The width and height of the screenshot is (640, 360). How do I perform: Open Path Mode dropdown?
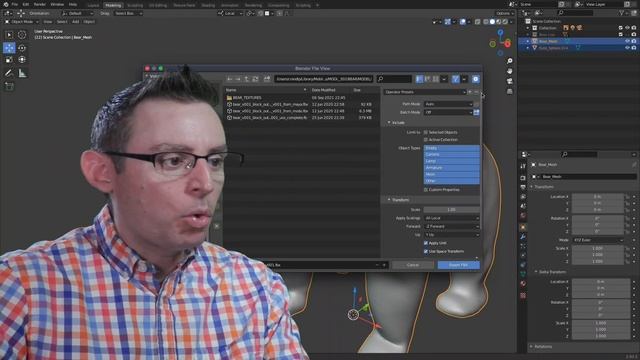(448, 104)
